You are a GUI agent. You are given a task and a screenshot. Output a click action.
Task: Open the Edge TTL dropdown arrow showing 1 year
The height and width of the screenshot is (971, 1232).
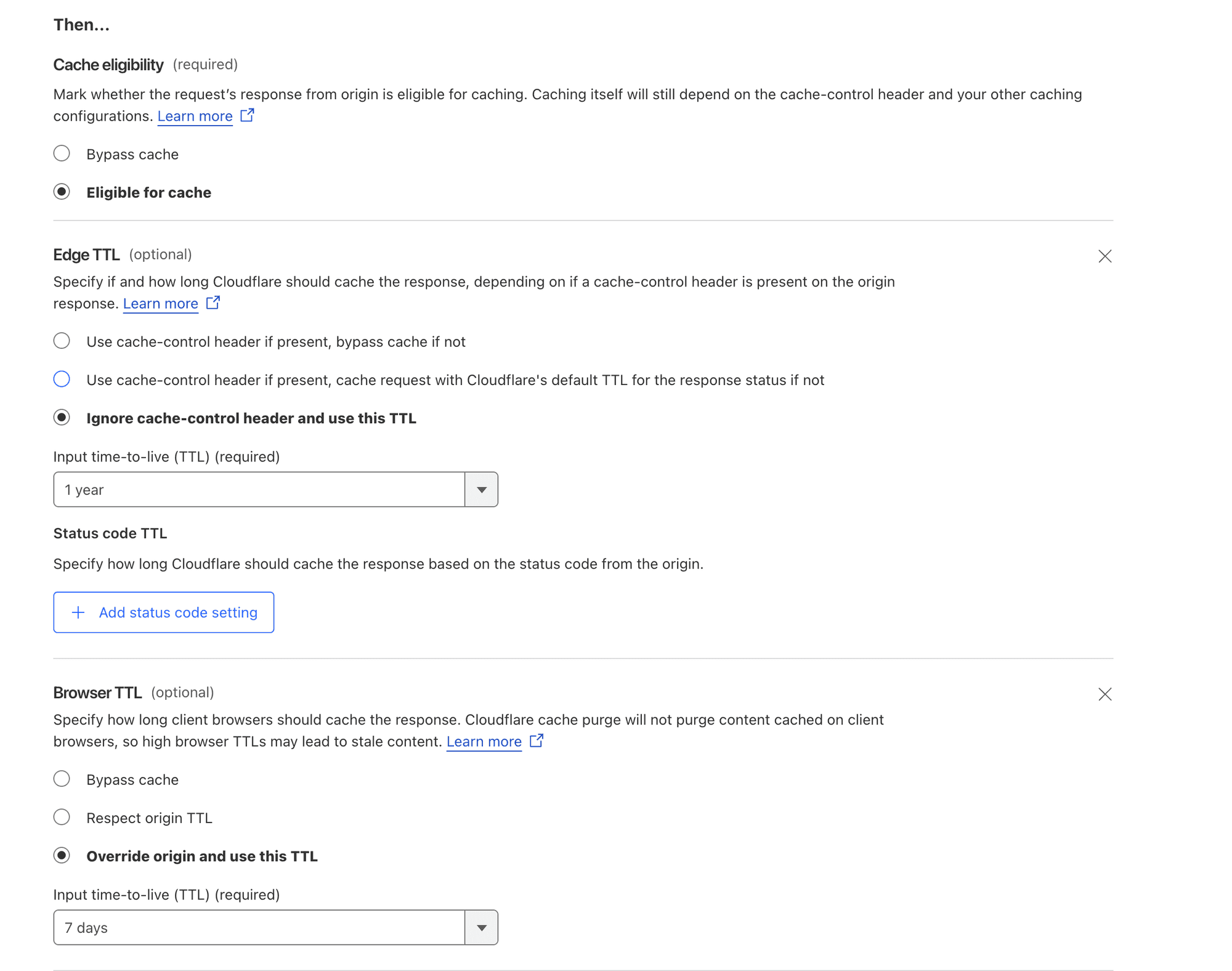point(481,490)
